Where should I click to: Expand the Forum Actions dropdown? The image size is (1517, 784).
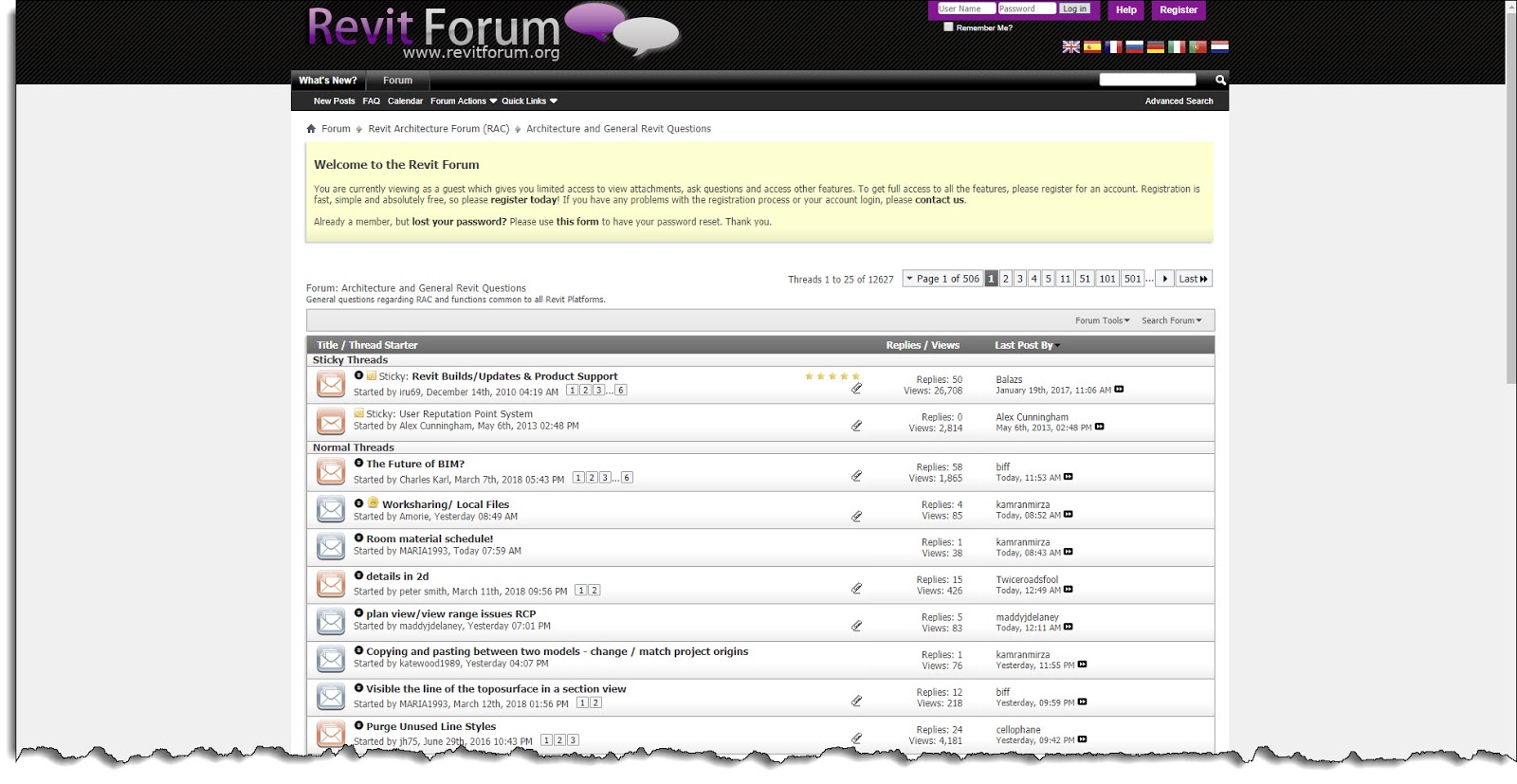pyautogui.click(x=464, y=100)
